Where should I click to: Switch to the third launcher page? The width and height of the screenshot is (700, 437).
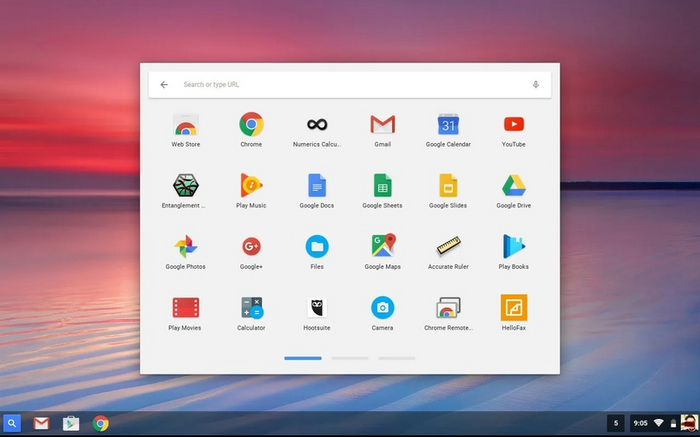397,358
